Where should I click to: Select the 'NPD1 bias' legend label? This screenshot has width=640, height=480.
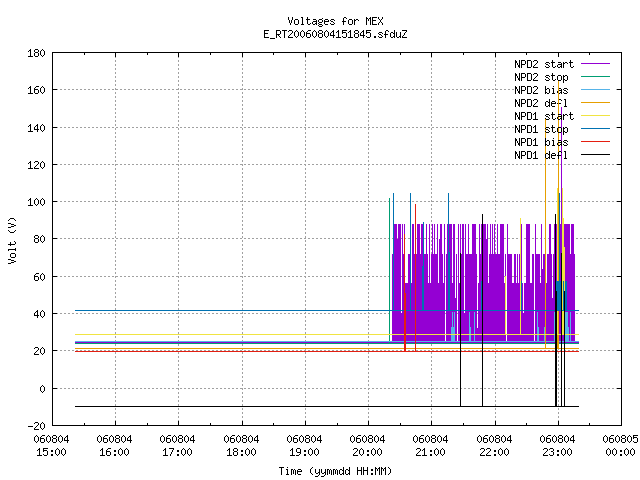point(541,142)
